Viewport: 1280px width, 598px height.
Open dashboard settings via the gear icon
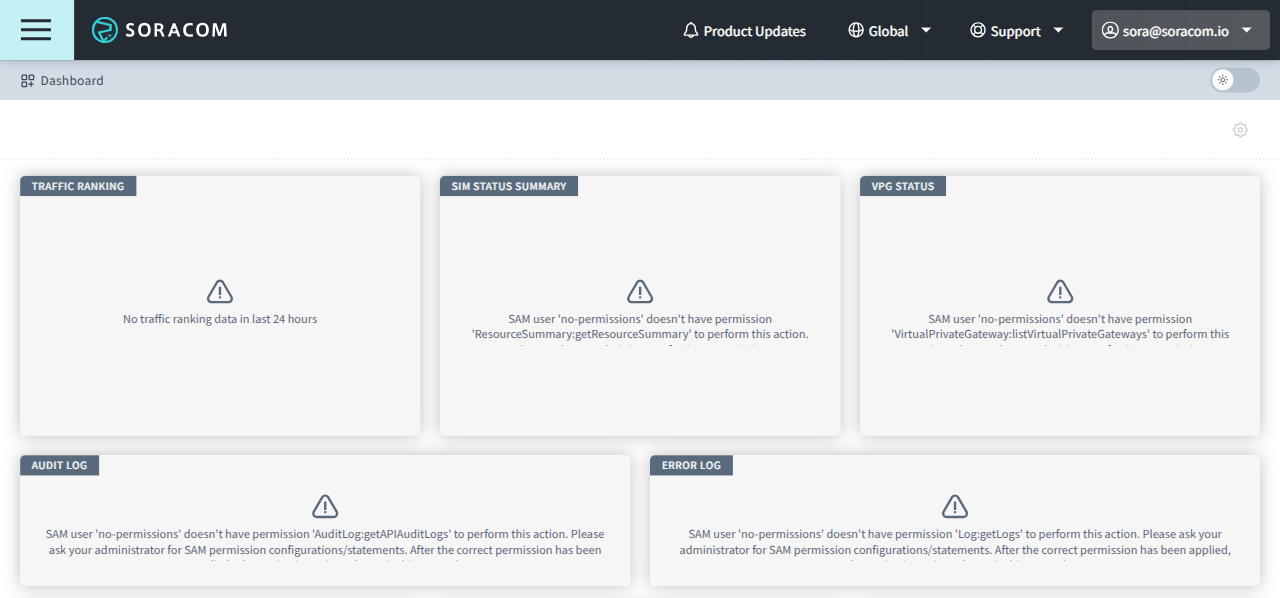tap(1240, 130)
